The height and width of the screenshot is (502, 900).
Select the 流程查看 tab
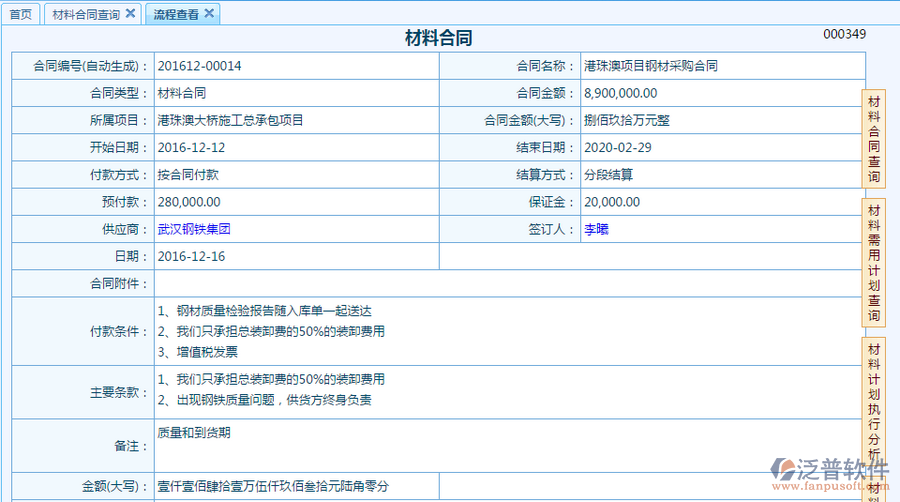176,14
